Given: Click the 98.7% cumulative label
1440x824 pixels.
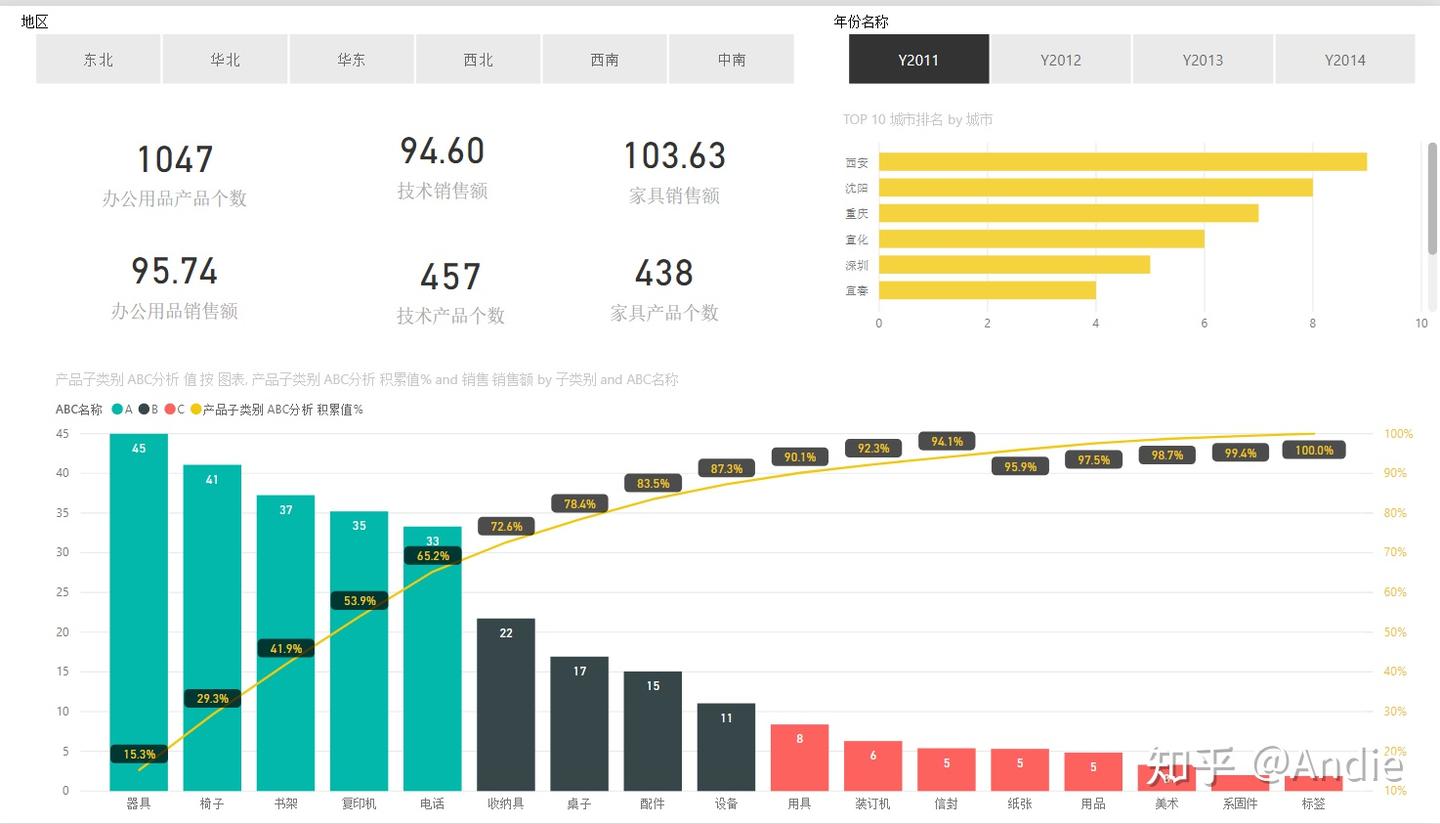Looking at the screenshot, I should [1167, 455].
